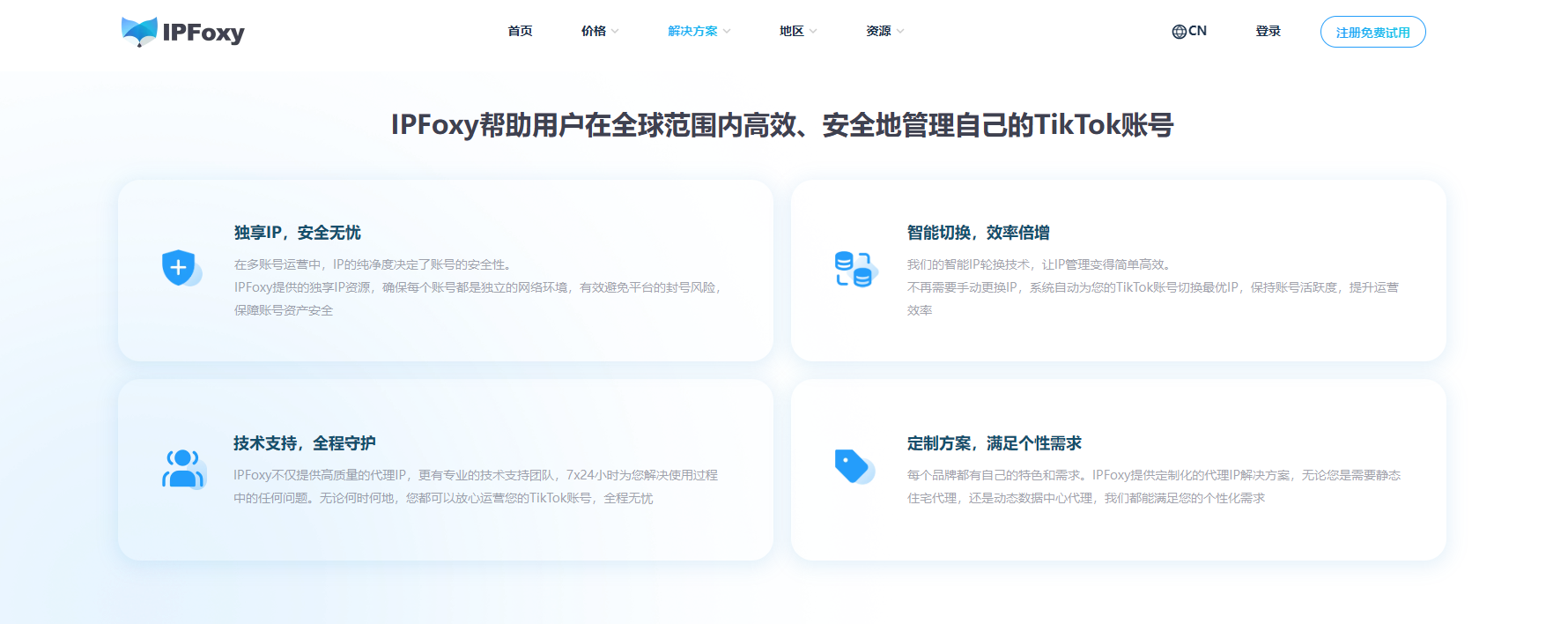
Task: Open the 解决方案 solutions menu
Action: coord(692,31)
